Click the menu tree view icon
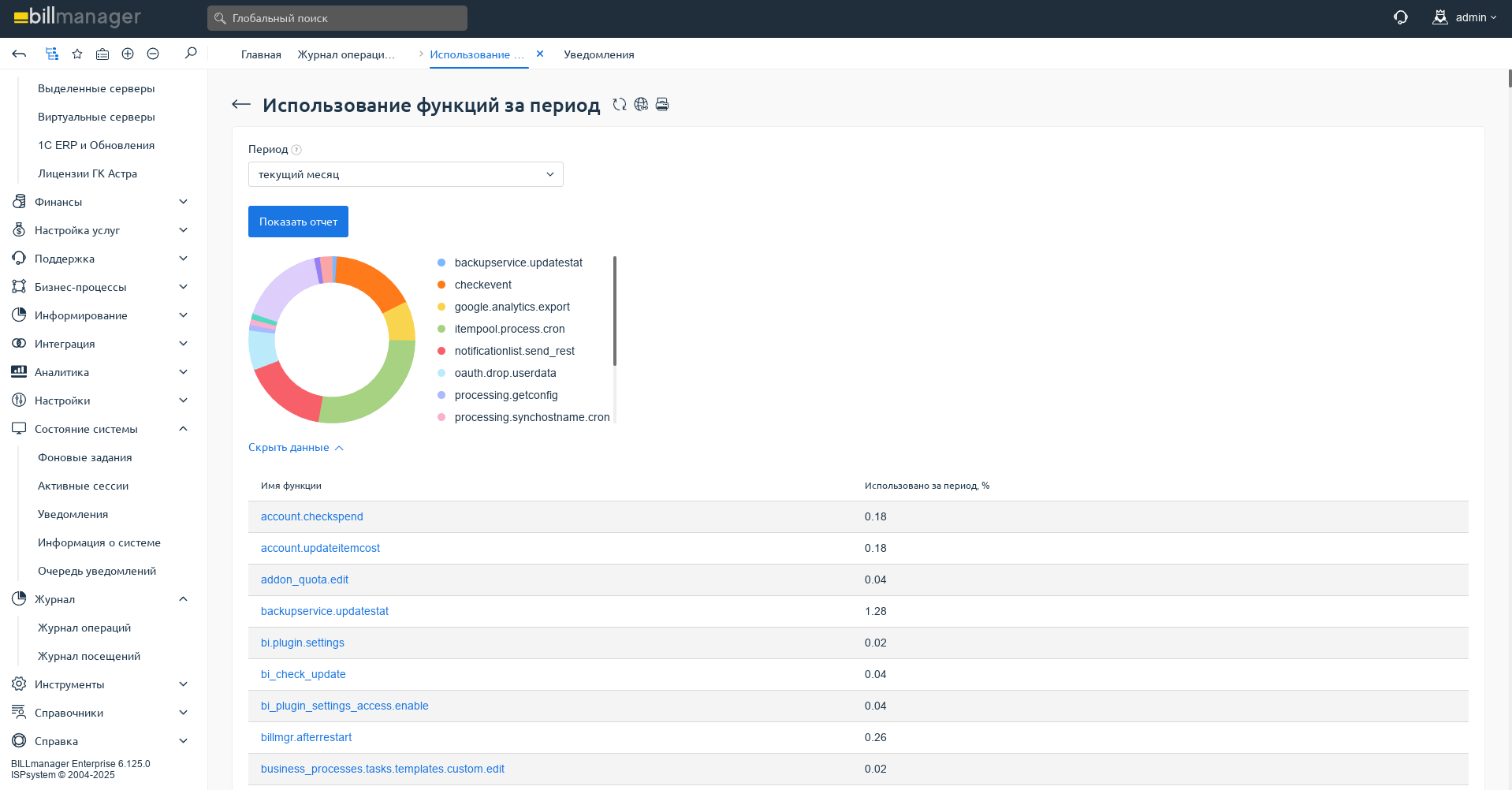 (52, 54)
